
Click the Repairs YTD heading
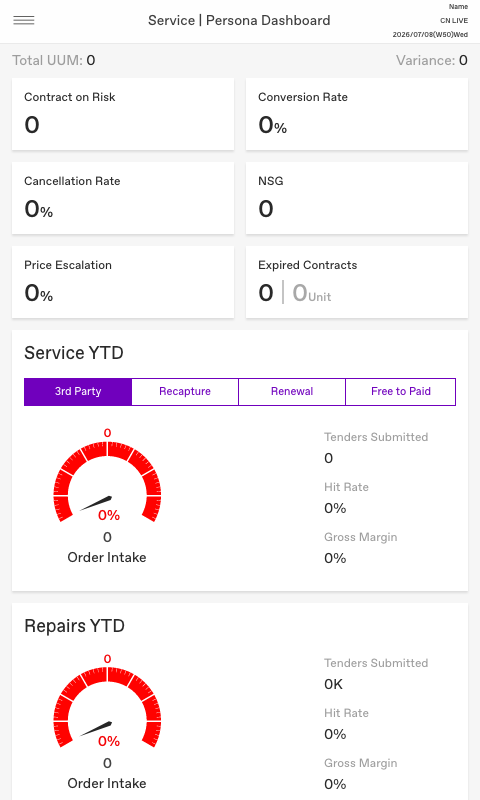[x=74, y=626]
